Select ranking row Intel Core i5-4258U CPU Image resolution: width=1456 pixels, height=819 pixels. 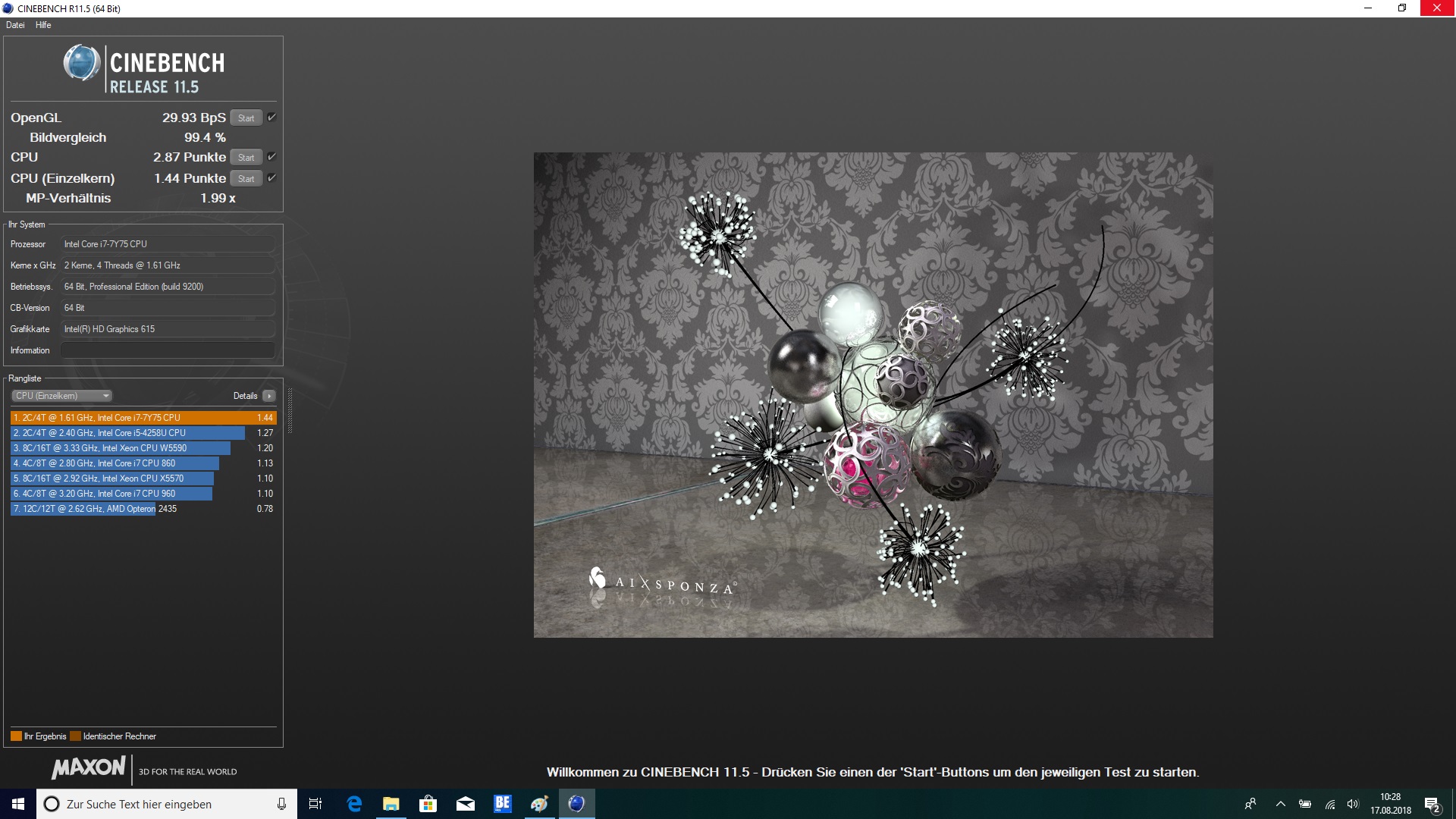(x=143, y=433)
